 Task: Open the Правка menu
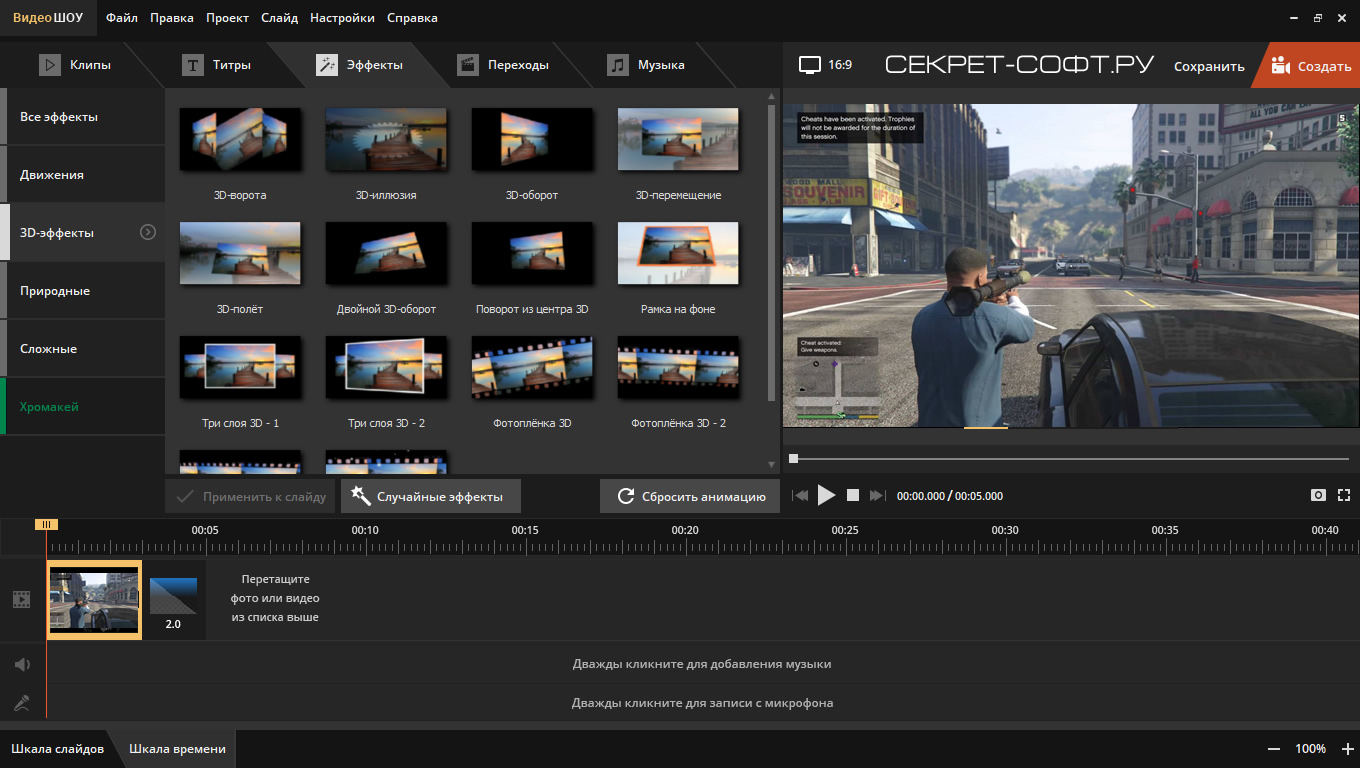point(172,18)
